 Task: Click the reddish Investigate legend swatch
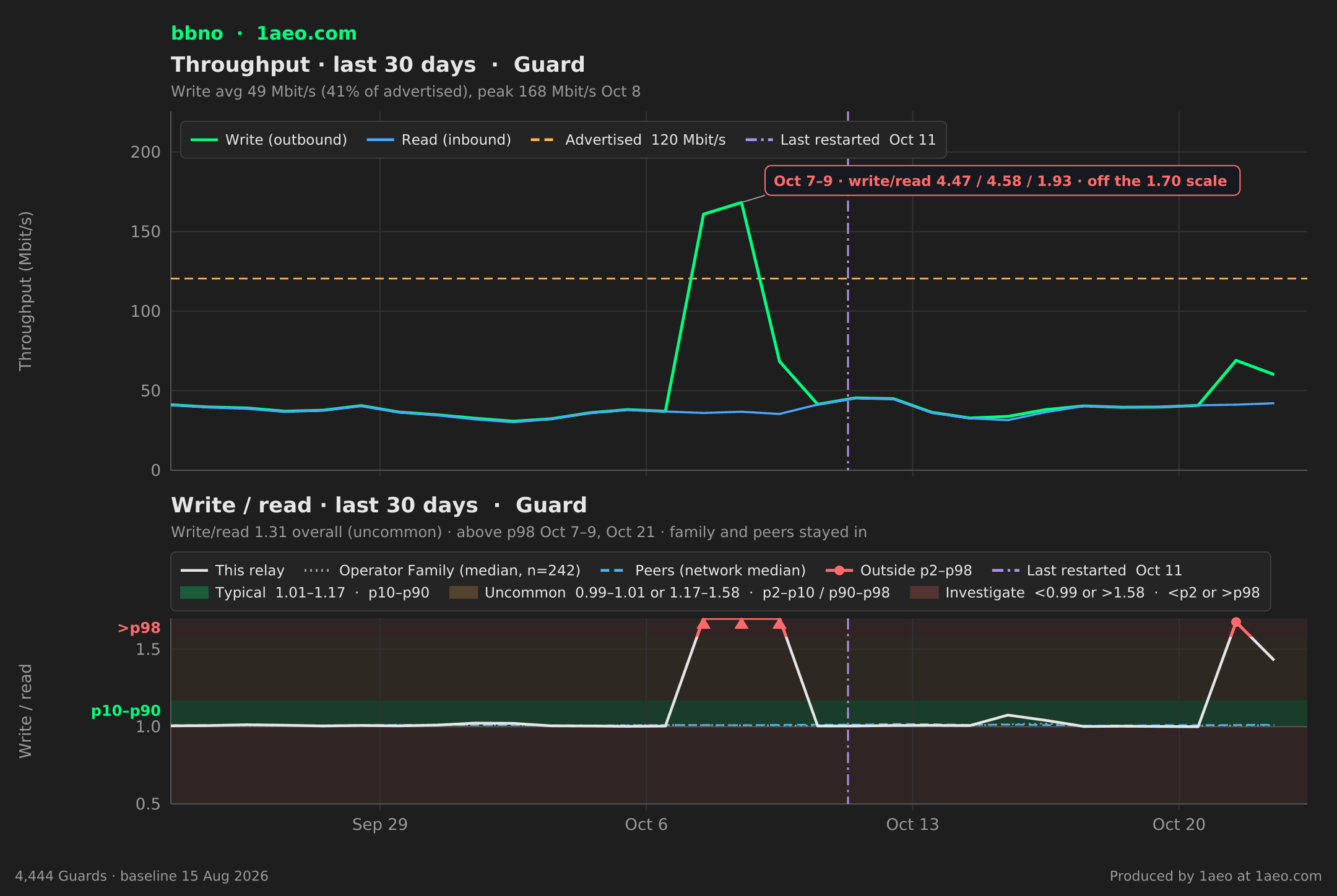924,593
